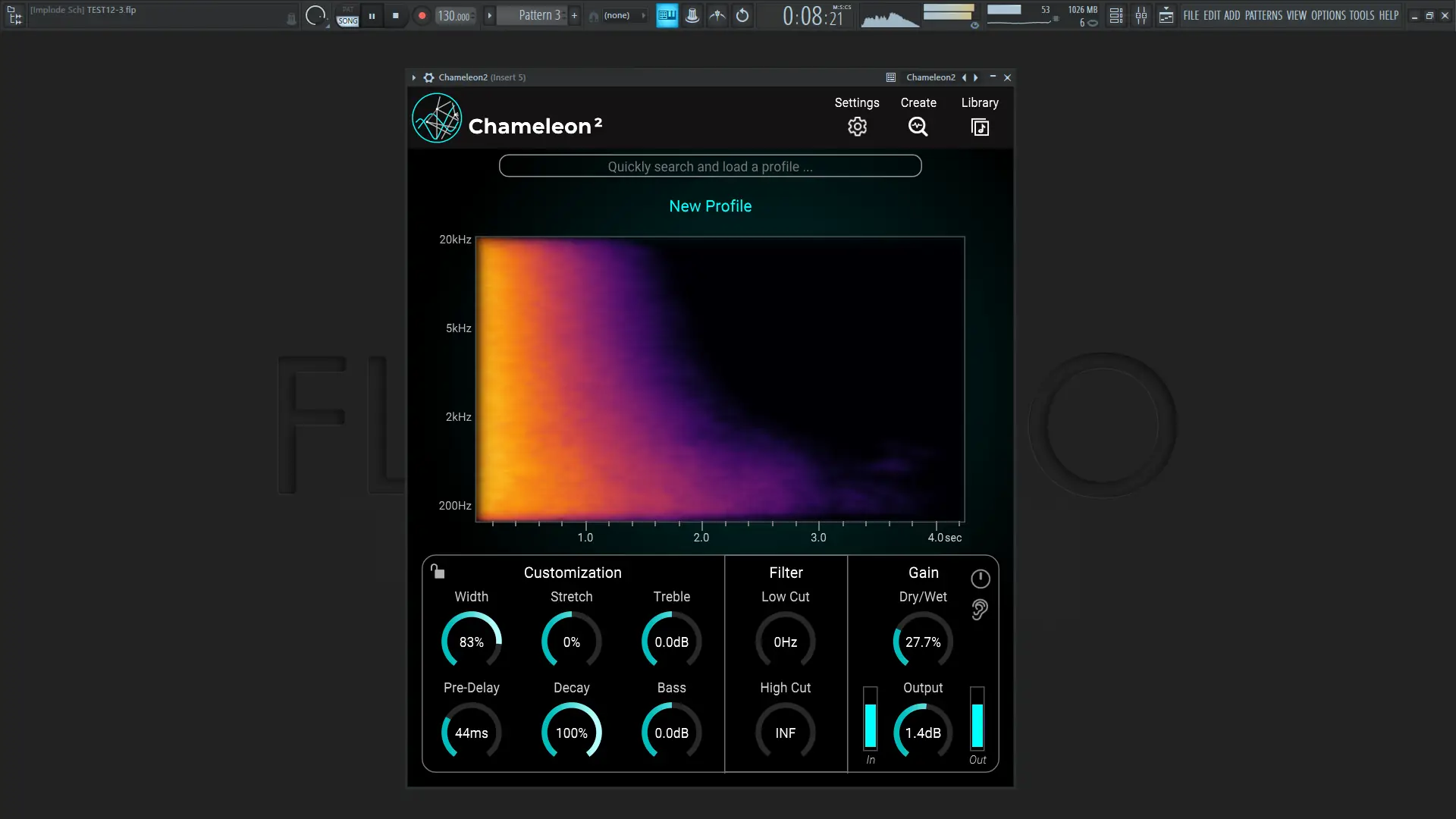Image resolution: width=1456 pixels, height=819 pixels.
Task: Open the OPTIONS menu
Action: point(1328,15)
